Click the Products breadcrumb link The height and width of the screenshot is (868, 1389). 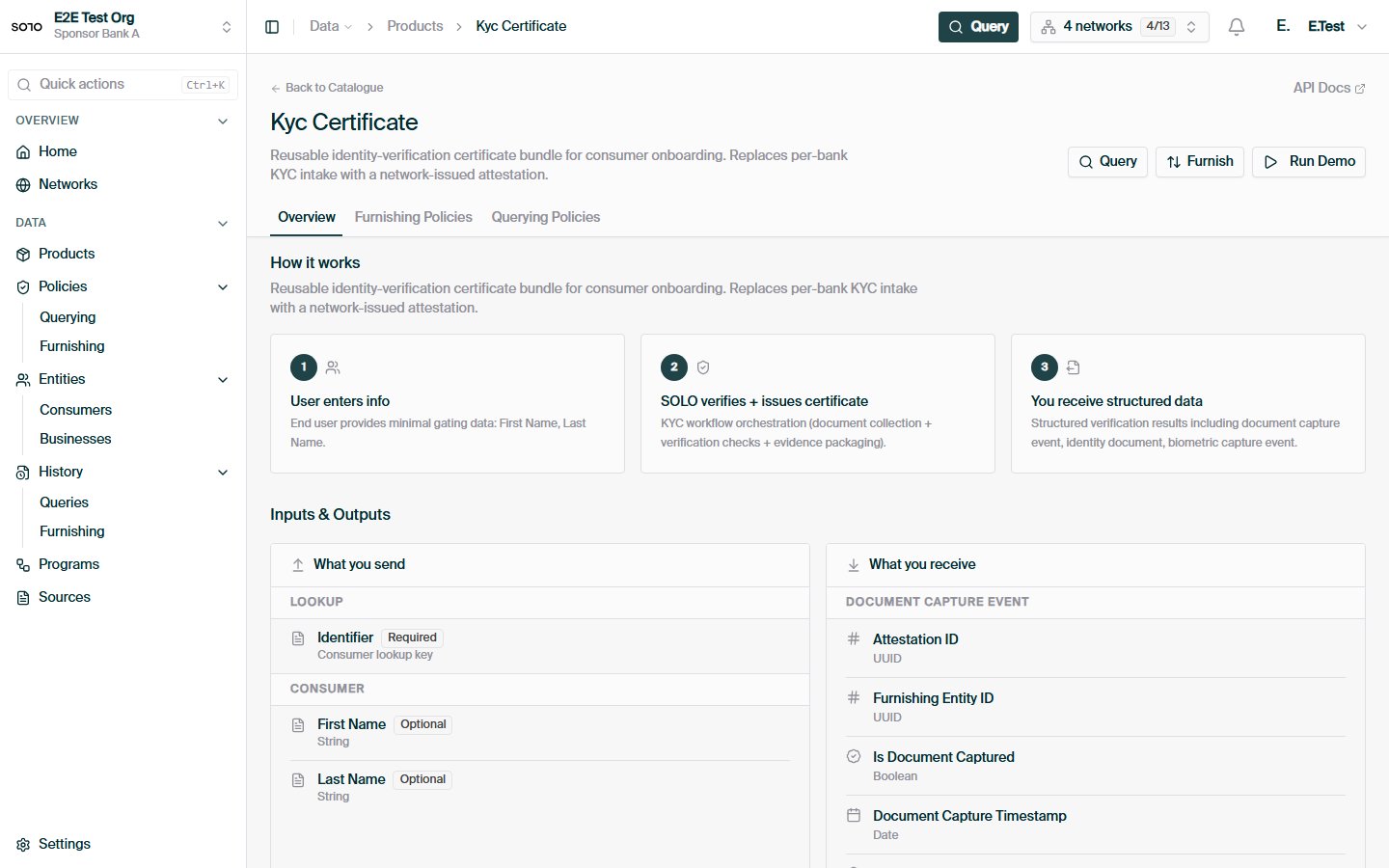(415, 26)
